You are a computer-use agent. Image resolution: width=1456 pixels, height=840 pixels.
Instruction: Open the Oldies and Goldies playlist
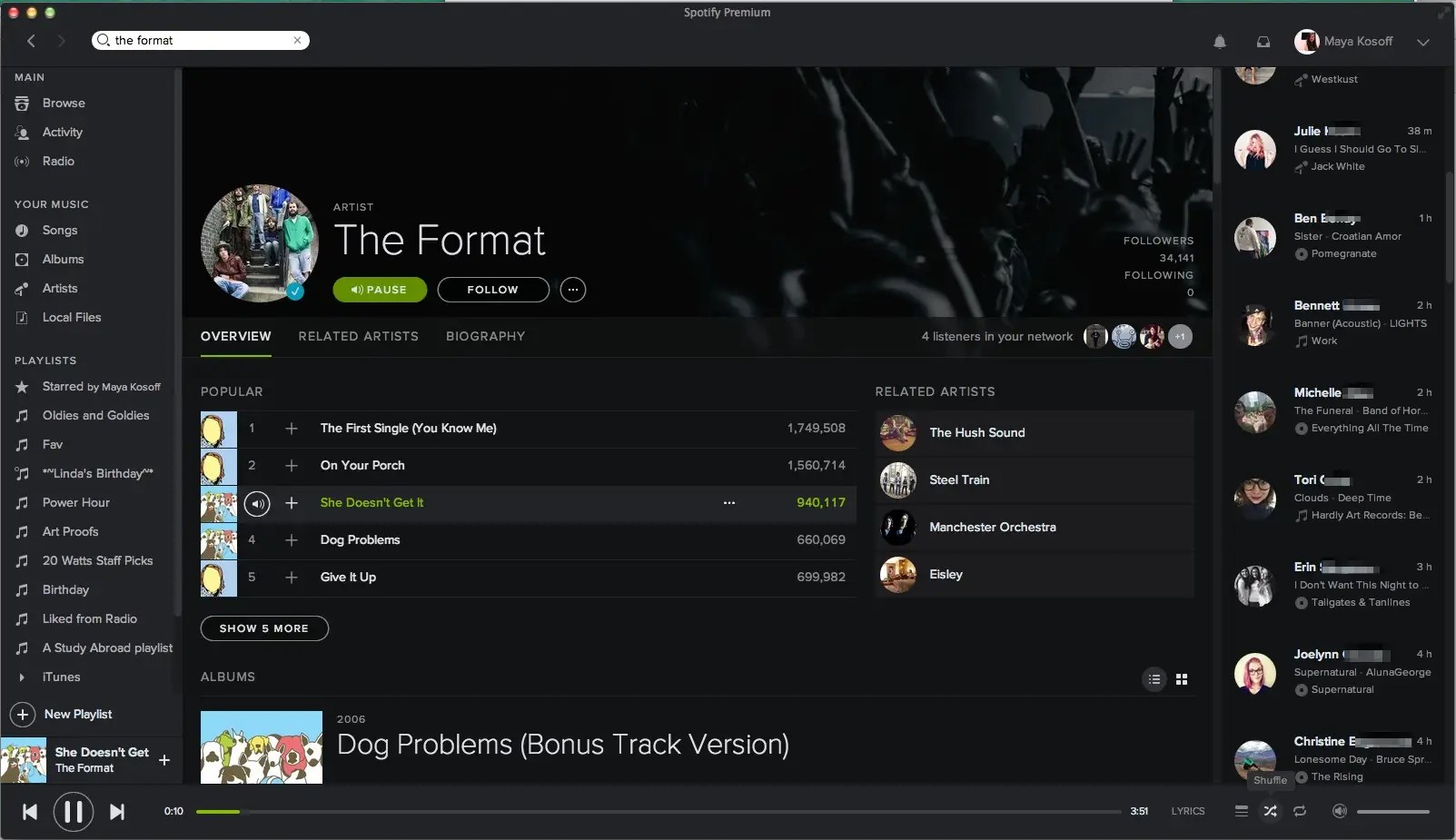tap(95, 415)
